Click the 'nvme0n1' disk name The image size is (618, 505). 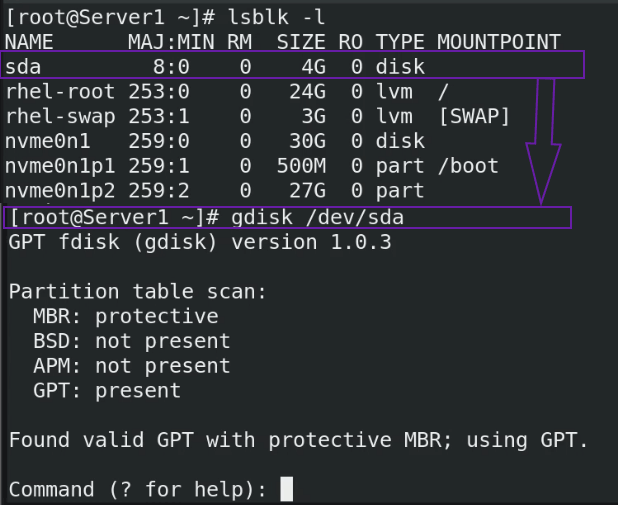click(x=48, y=141)
